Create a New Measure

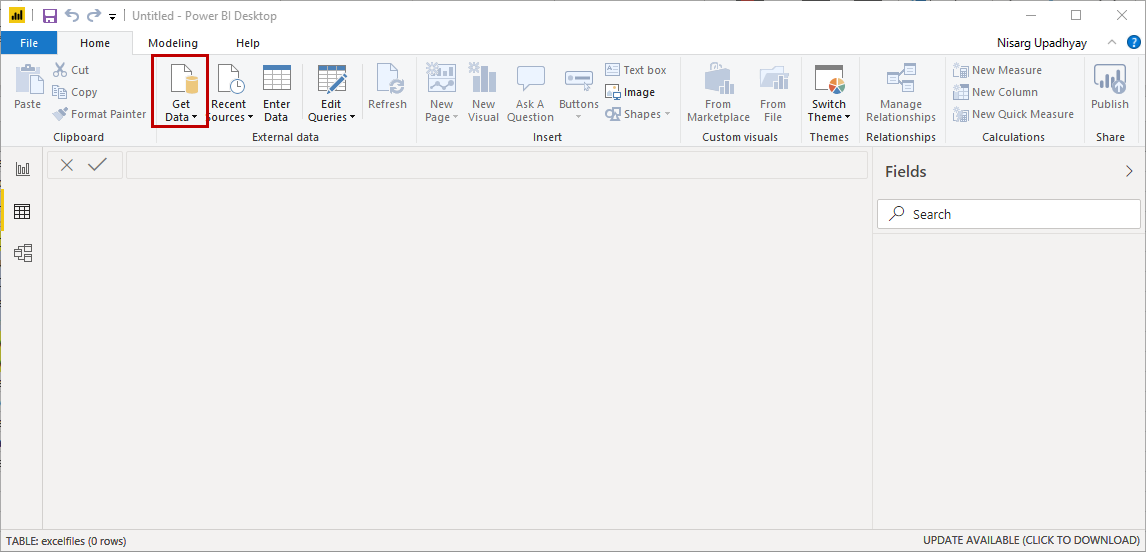[998, 70]
